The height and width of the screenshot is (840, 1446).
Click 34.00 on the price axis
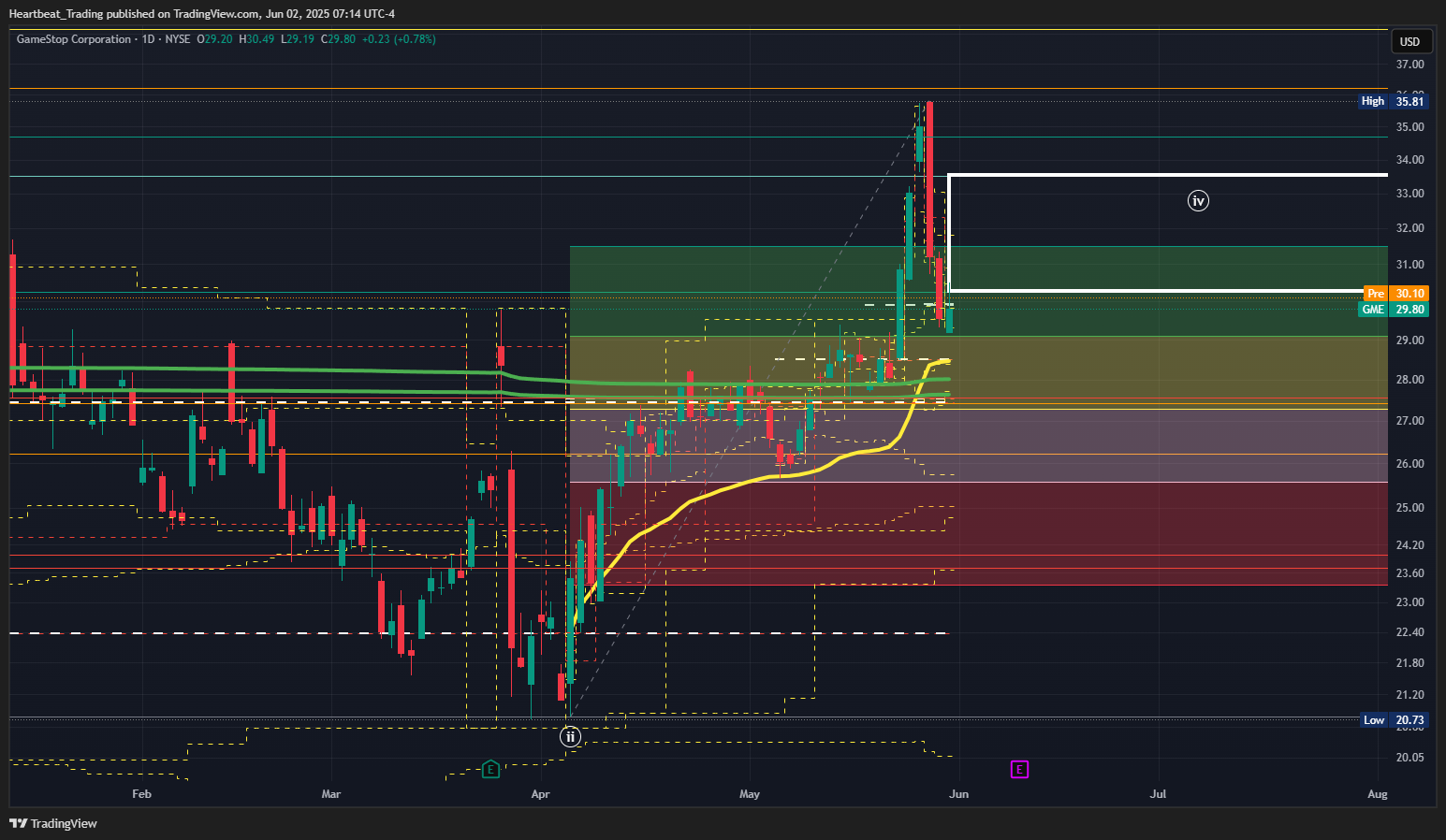(1410, 160)
